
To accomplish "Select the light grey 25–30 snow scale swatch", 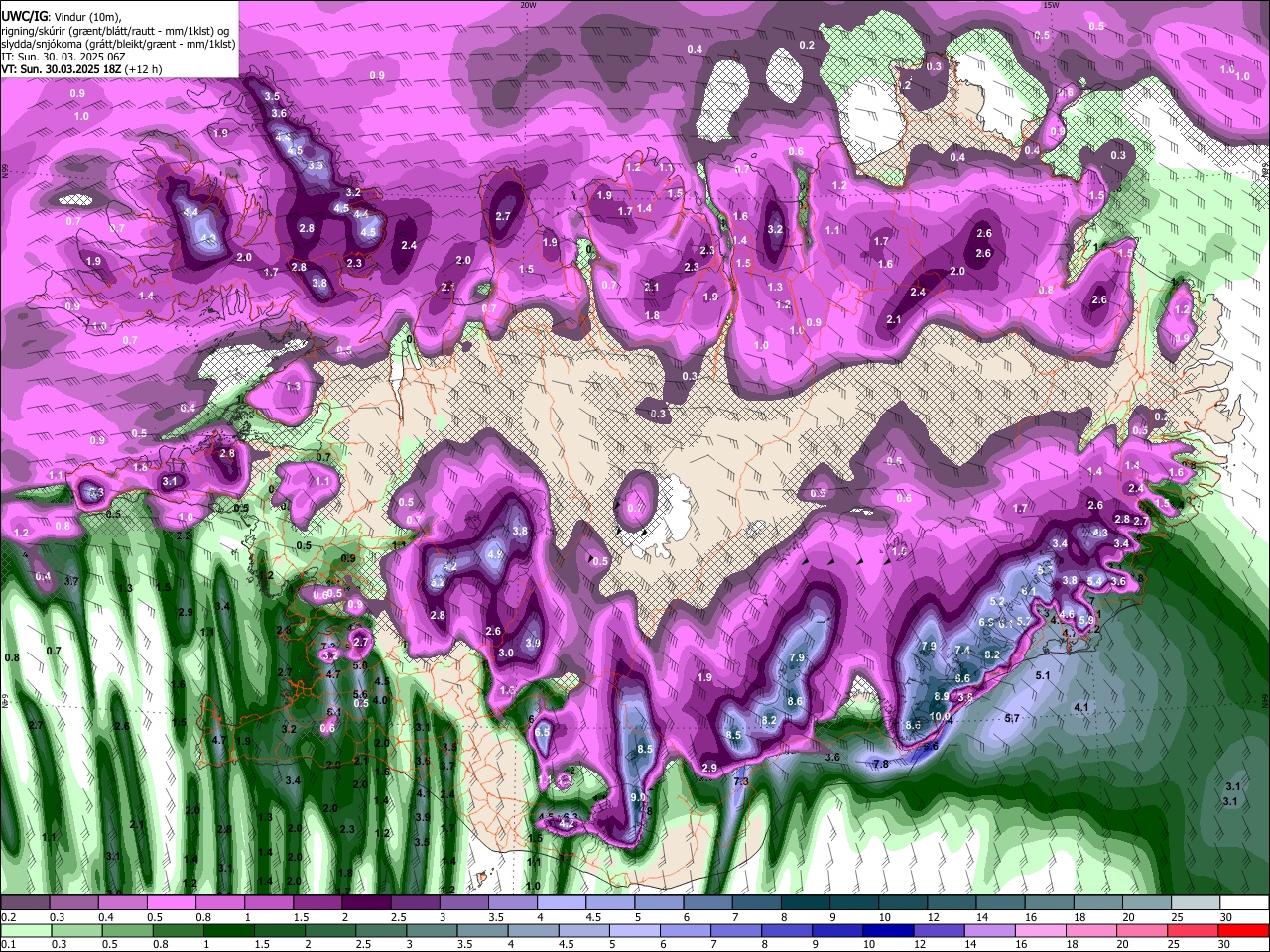I will [1196, 903].
